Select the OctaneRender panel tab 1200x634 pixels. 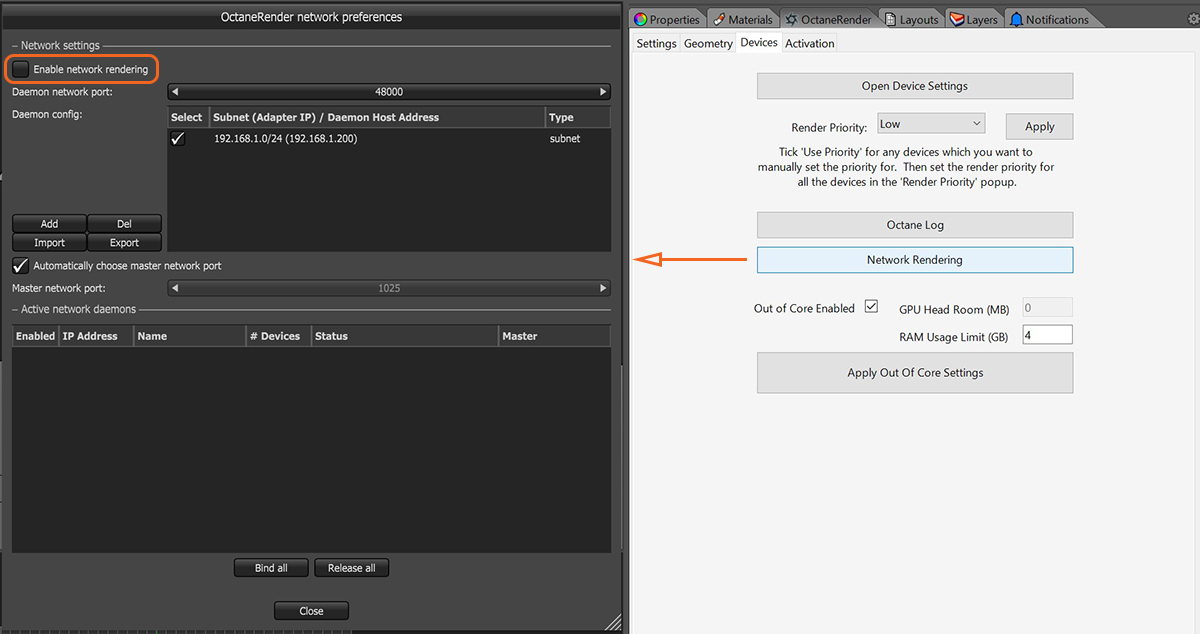tap(828, 19)
